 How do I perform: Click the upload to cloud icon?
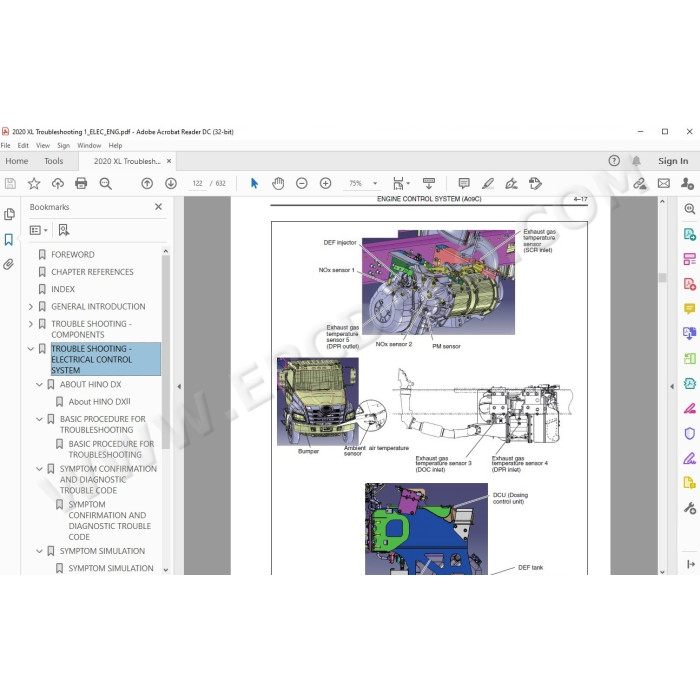point(58,183)
